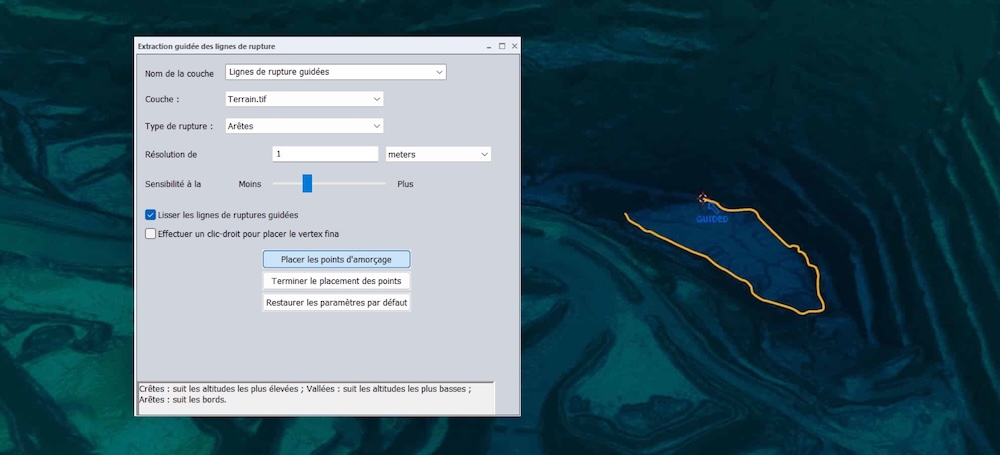Click the Crêtes/Vallées/Arêtes description box

coord(315,394)
